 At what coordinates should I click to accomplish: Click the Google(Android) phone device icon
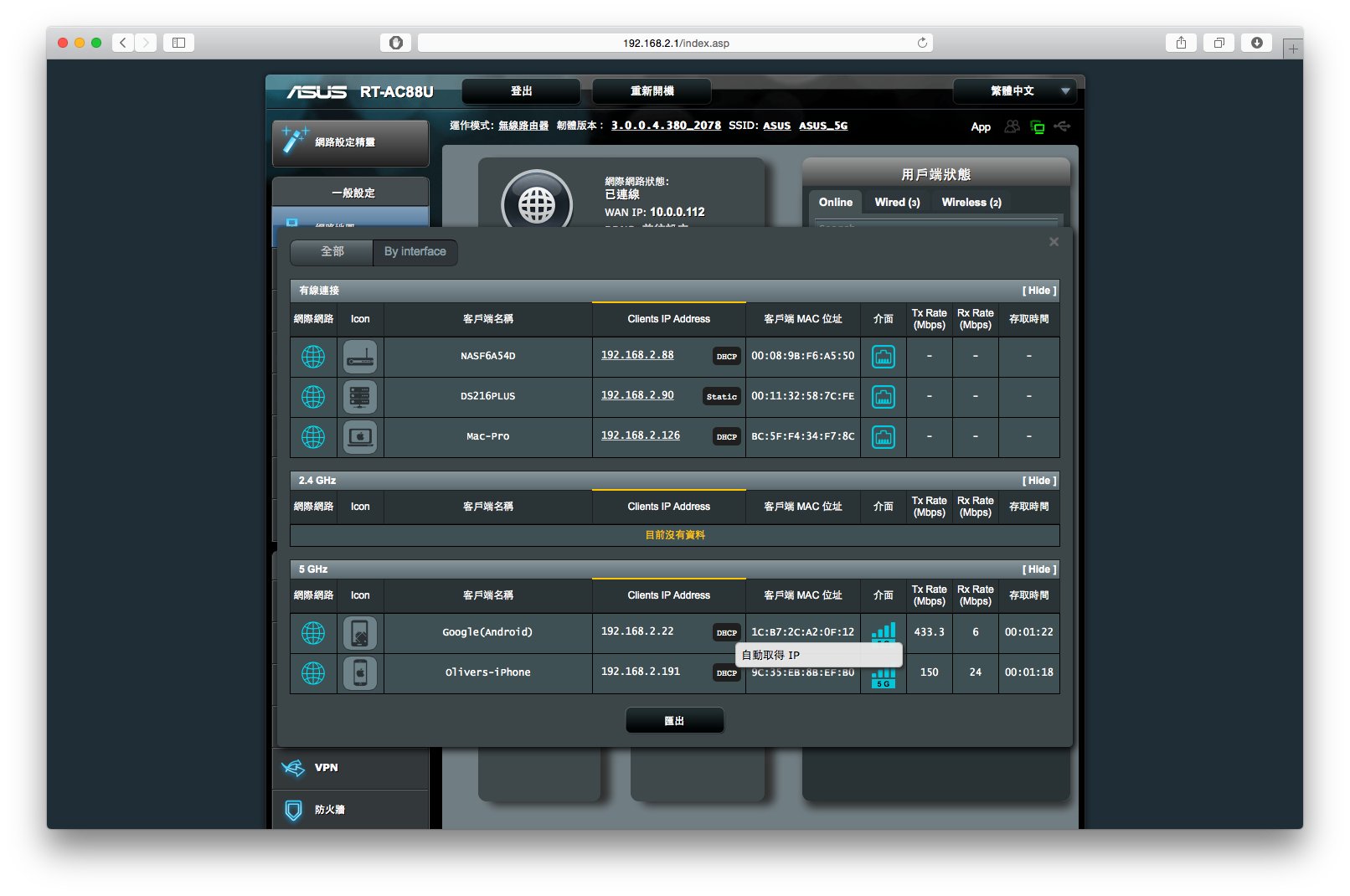tap(360, 633)
